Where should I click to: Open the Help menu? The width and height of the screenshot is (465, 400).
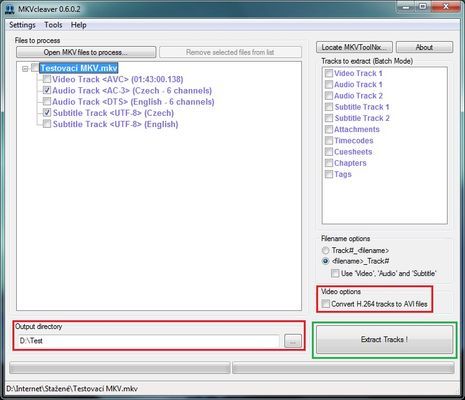[79, 25]
